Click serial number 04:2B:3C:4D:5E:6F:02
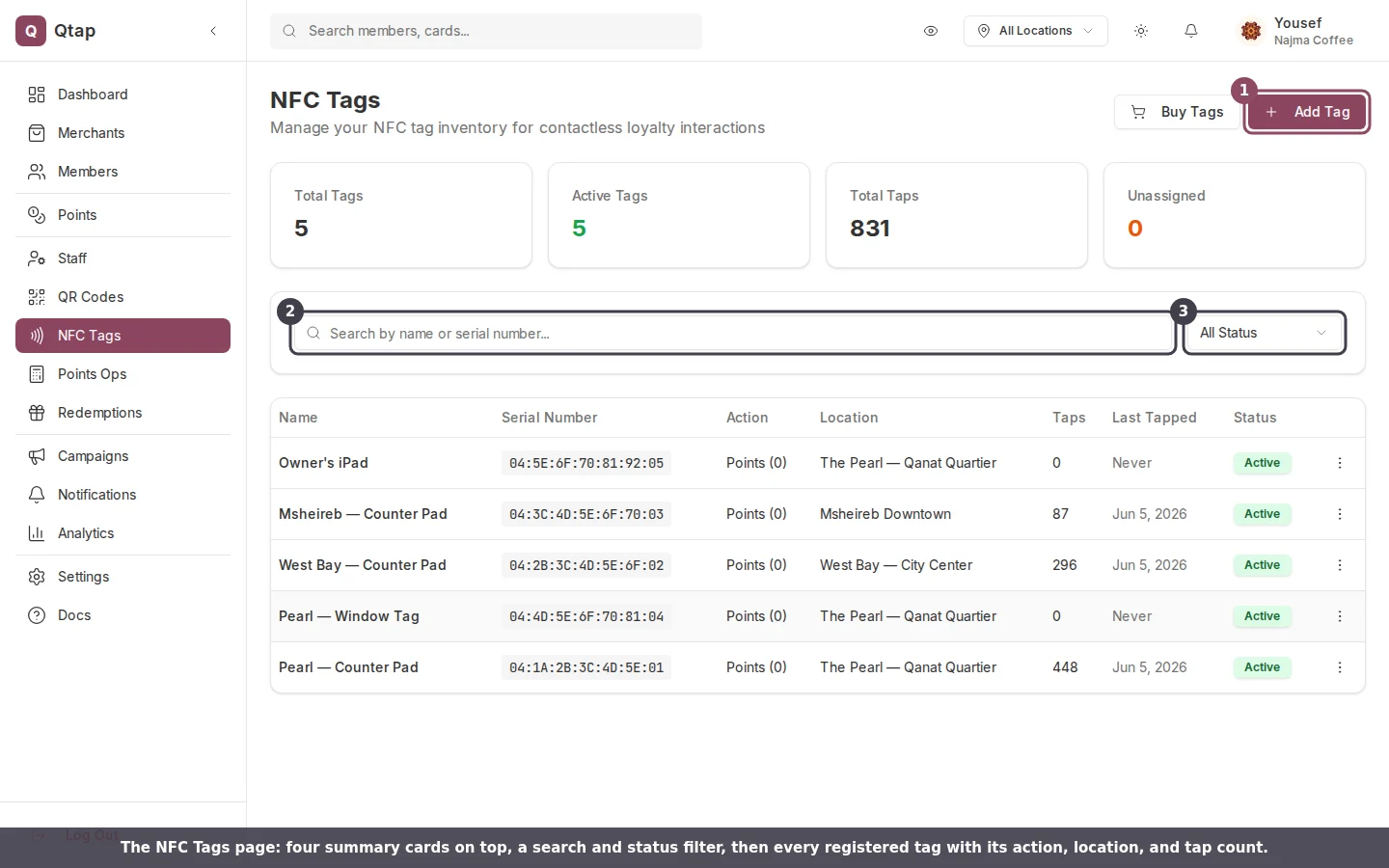This screenshot has width=1389, height=868. 586,565
